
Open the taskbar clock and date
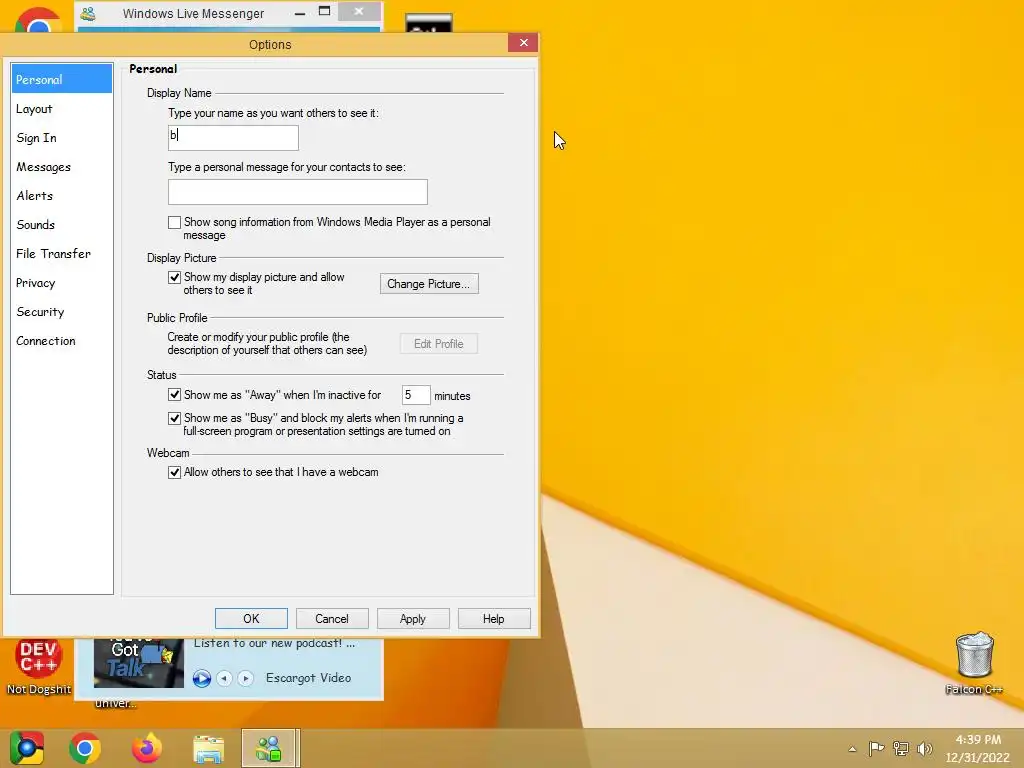(978, 748)
